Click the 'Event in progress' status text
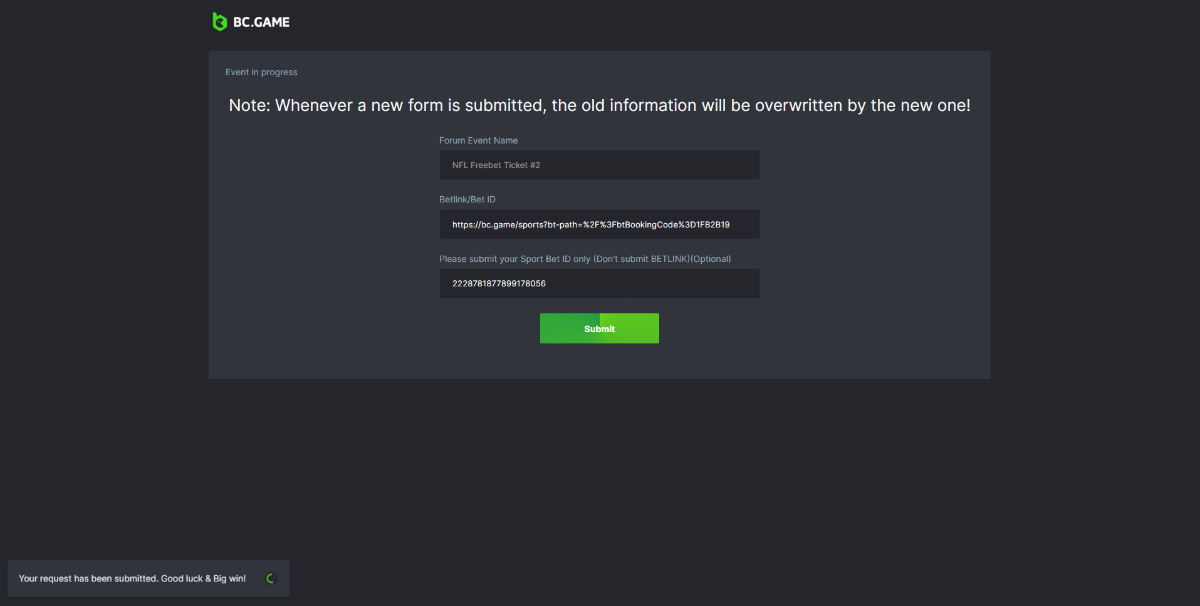Viewport: 1200px width, 606px height. click(261, 72)
